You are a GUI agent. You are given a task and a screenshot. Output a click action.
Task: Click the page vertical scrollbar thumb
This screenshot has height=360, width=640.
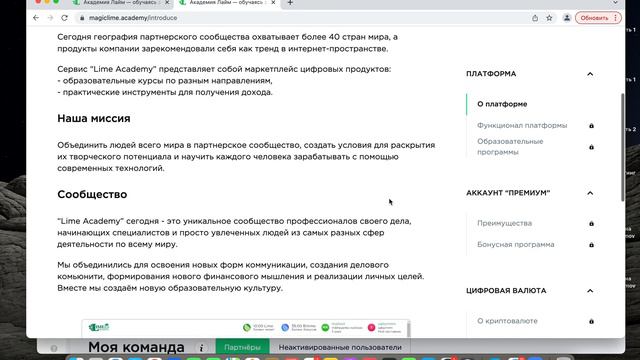622,147
